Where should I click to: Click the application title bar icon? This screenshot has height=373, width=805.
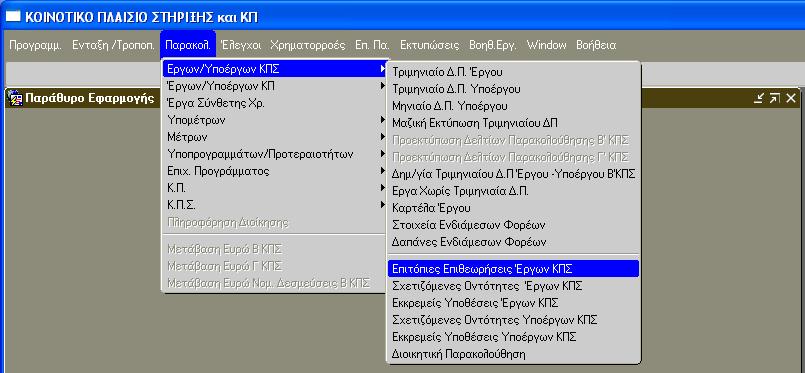(12, 17)
